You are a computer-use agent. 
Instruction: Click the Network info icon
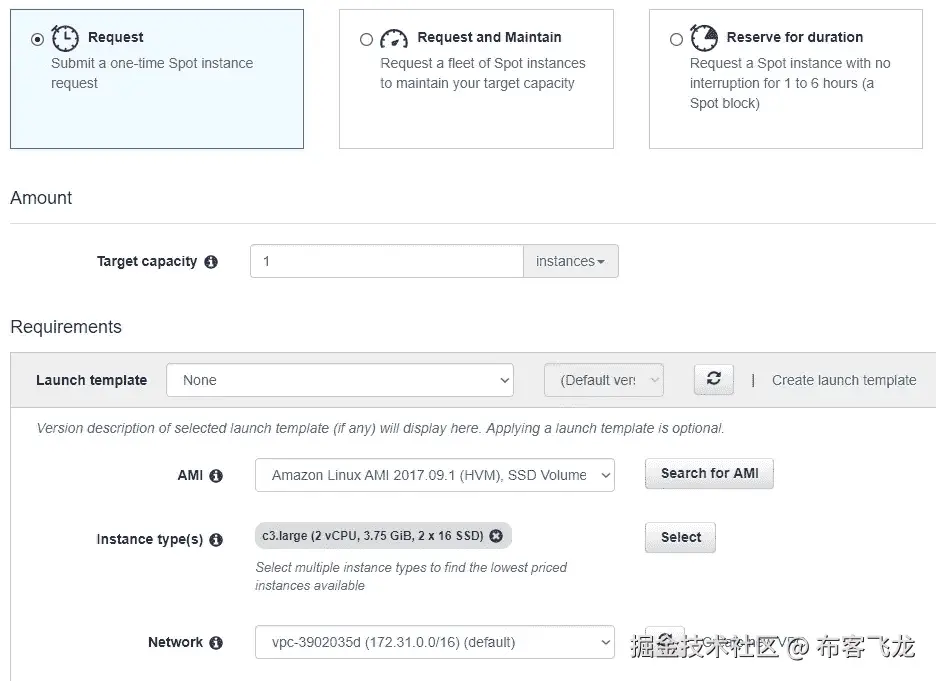(216, 643)
